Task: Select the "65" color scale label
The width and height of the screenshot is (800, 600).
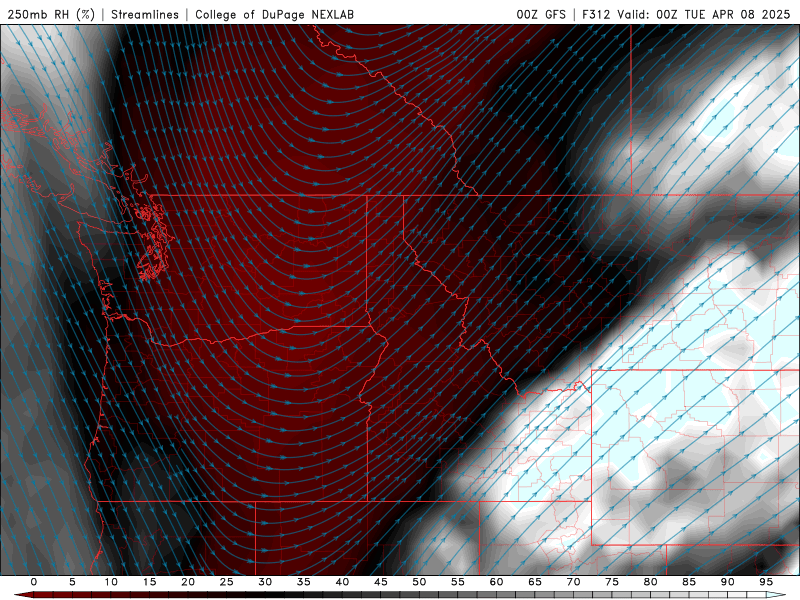Action: click(x=535, y=582)
